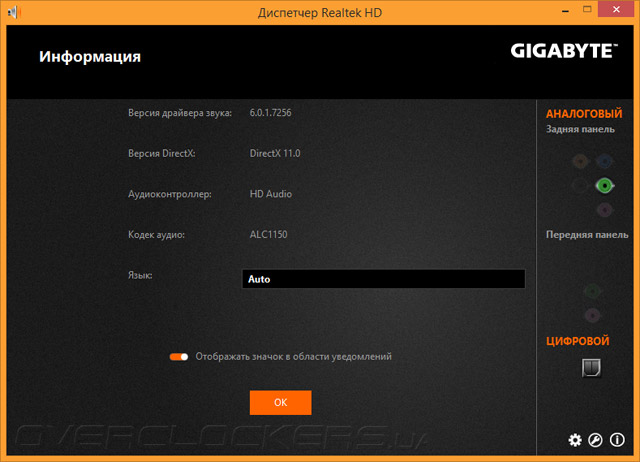Open the digital optical output icon
The height and width of the screenshot is (462, 640).
click(591, 368)
